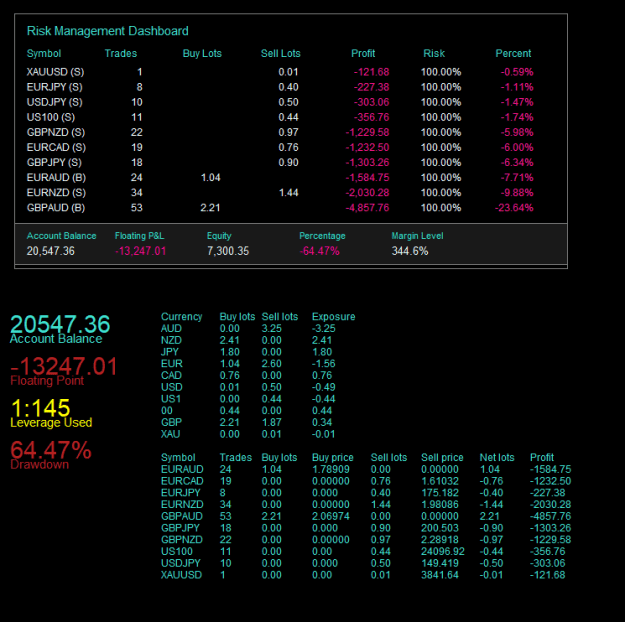
Task: Click the 1:145 Leverage Used indicator
Action: point(41,408)
